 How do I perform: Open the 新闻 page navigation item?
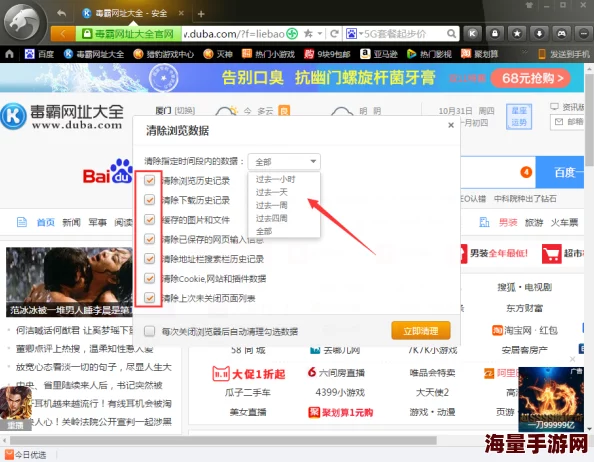[71, 222]
